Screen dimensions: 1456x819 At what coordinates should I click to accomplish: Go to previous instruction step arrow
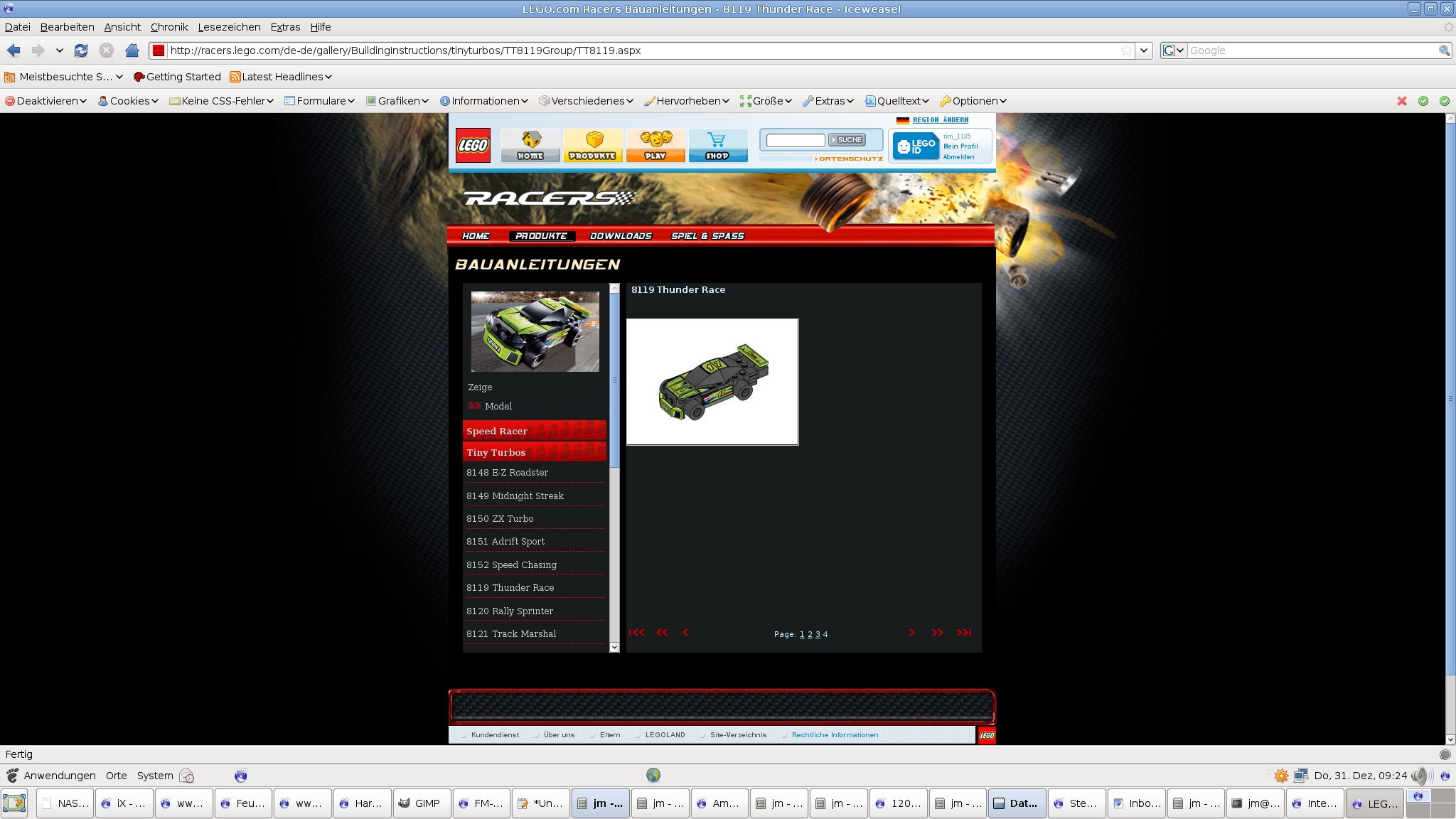click(x=685, y=633)
